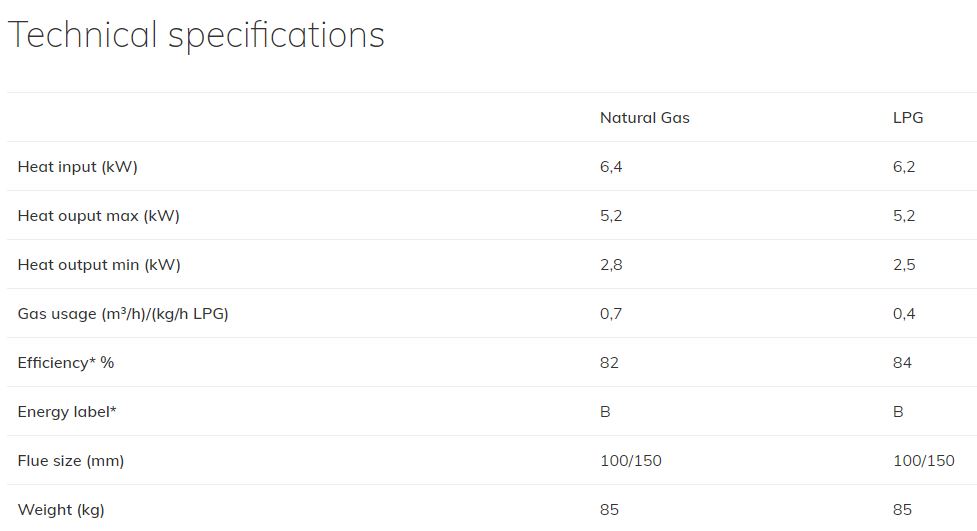Select the Natural Gas column header

[644, 118]
